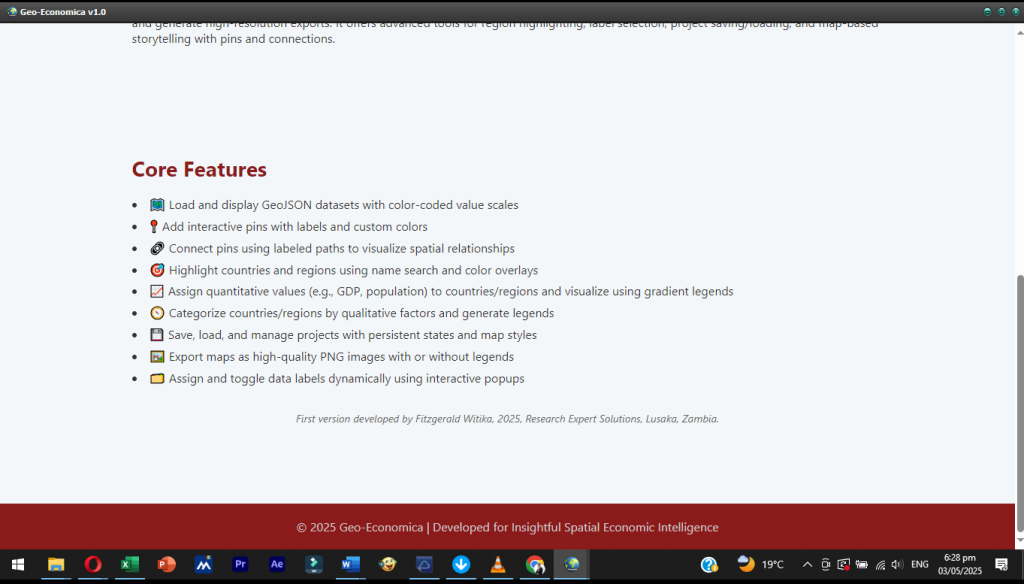This screenshot has width=1024, height=584.
Task: Click the ENG language indicator
Action: [919, 565]
